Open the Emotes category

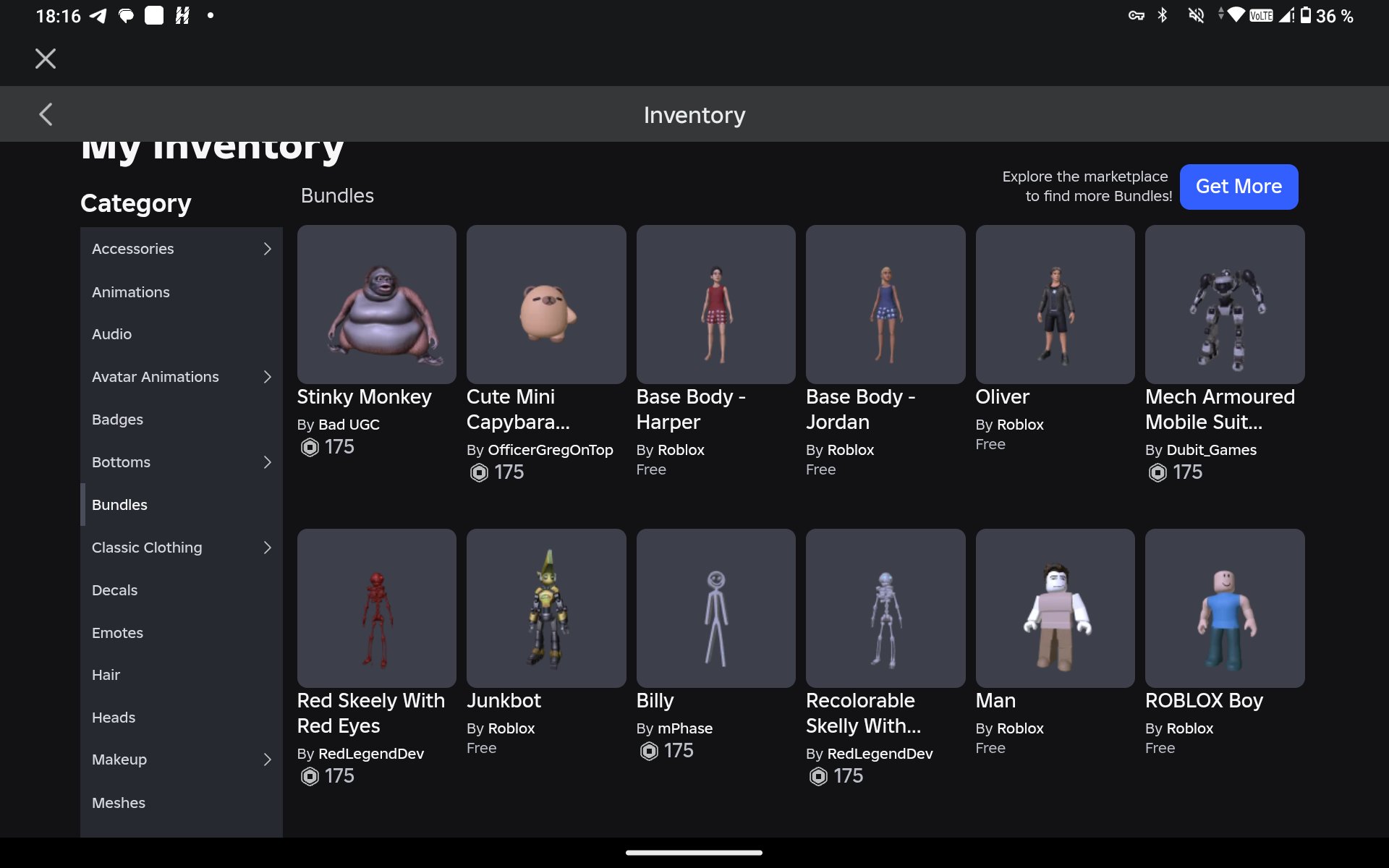pyautogui.click(x=181, y=633)
